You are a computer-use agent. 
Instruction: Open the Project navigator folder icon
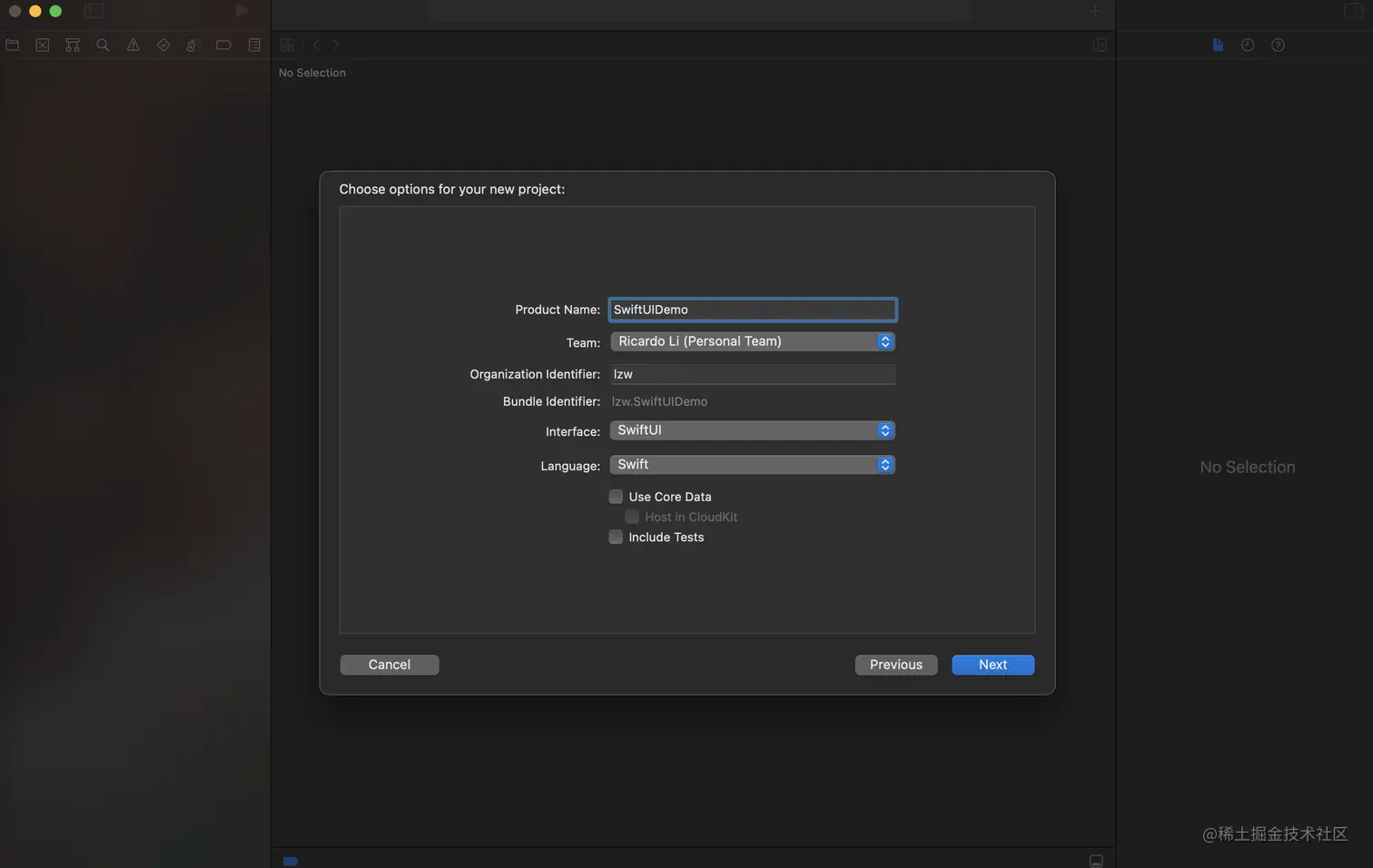coord(12,44)
